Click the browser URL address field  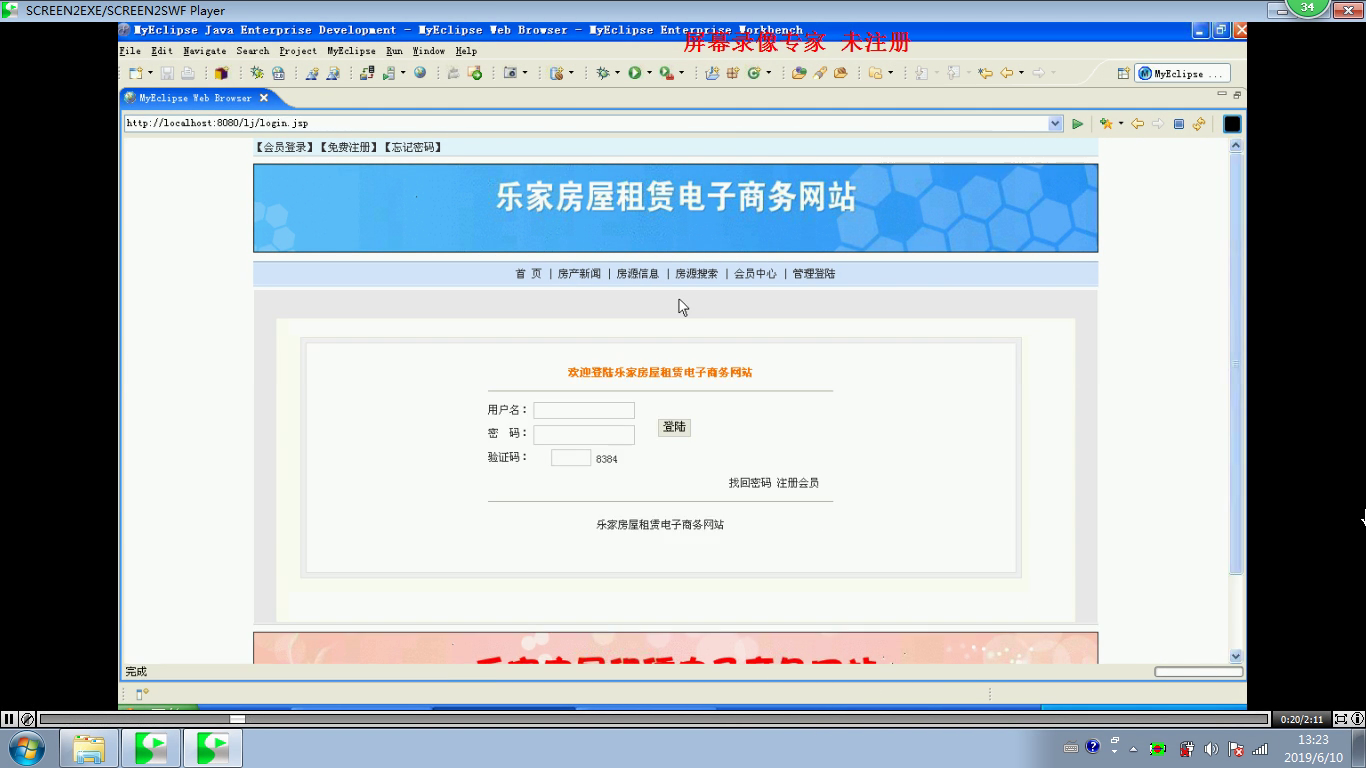pos(586,123)
